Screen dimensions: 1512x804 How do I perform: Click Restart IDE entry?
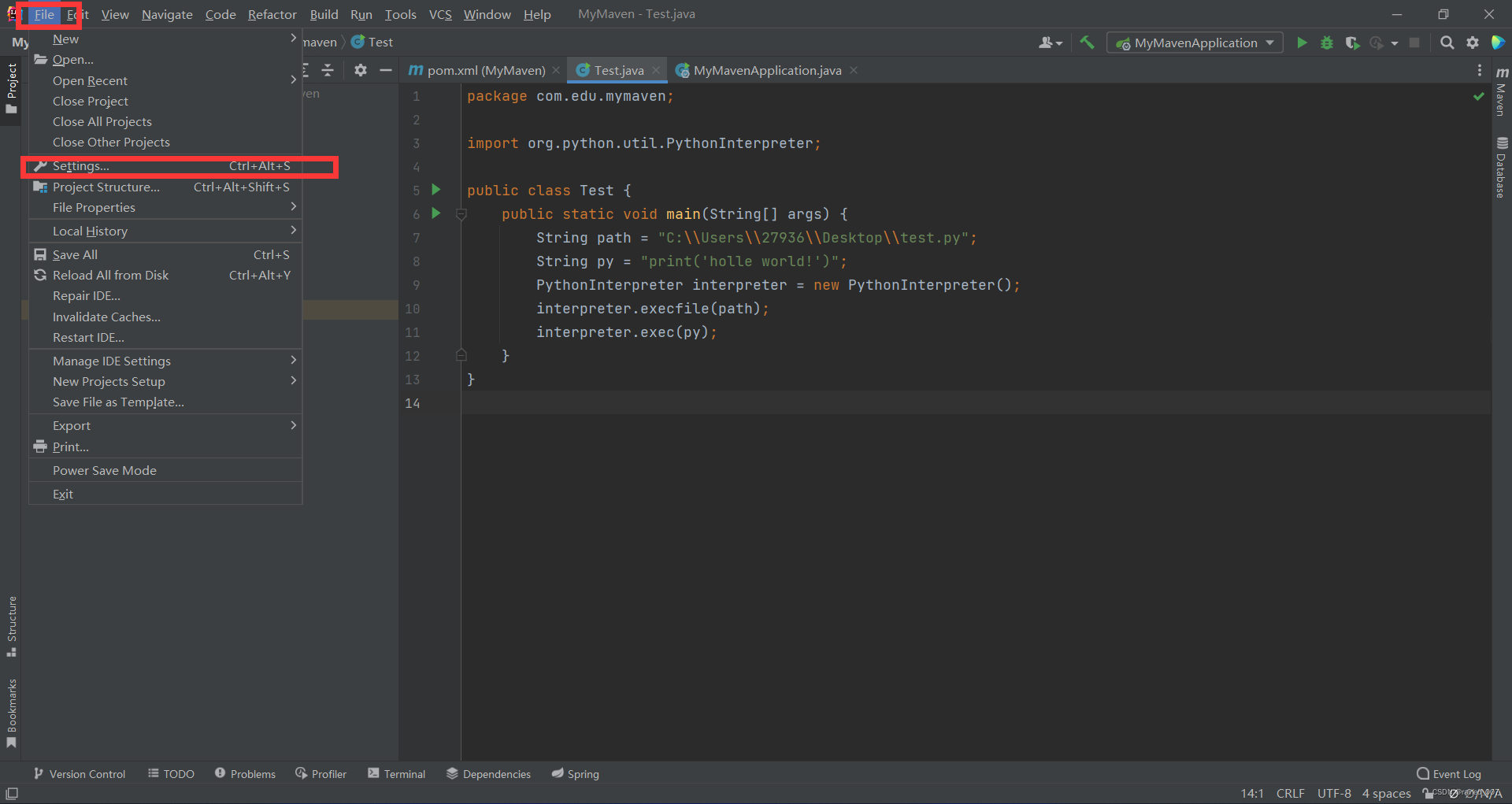165,338
